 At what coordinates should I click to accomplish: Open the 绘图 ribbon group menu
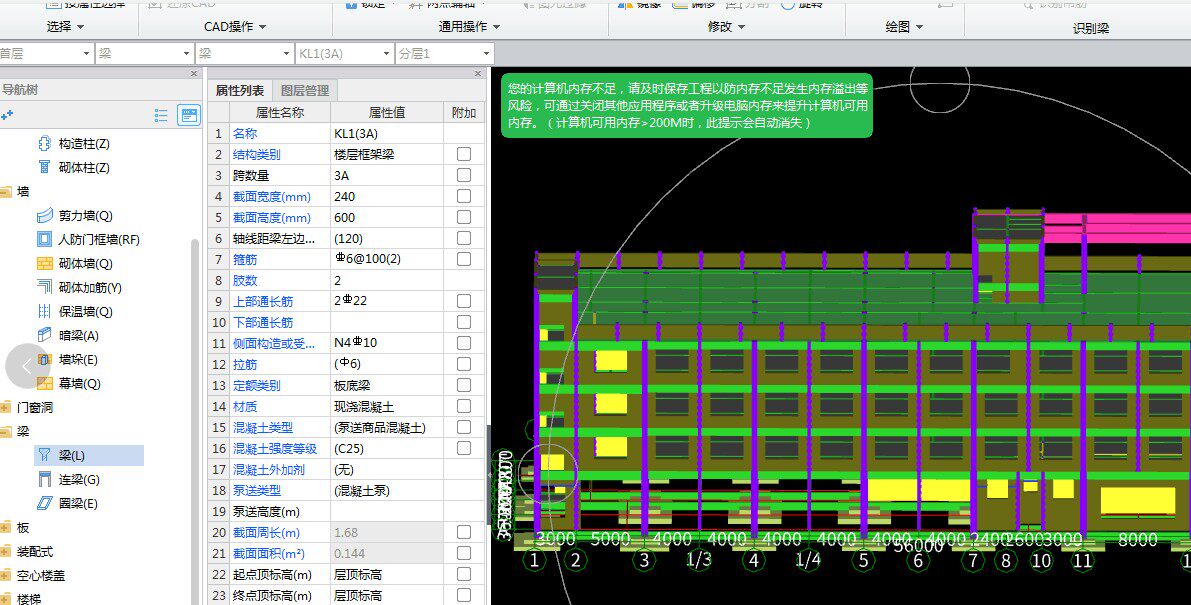(904, 27)
